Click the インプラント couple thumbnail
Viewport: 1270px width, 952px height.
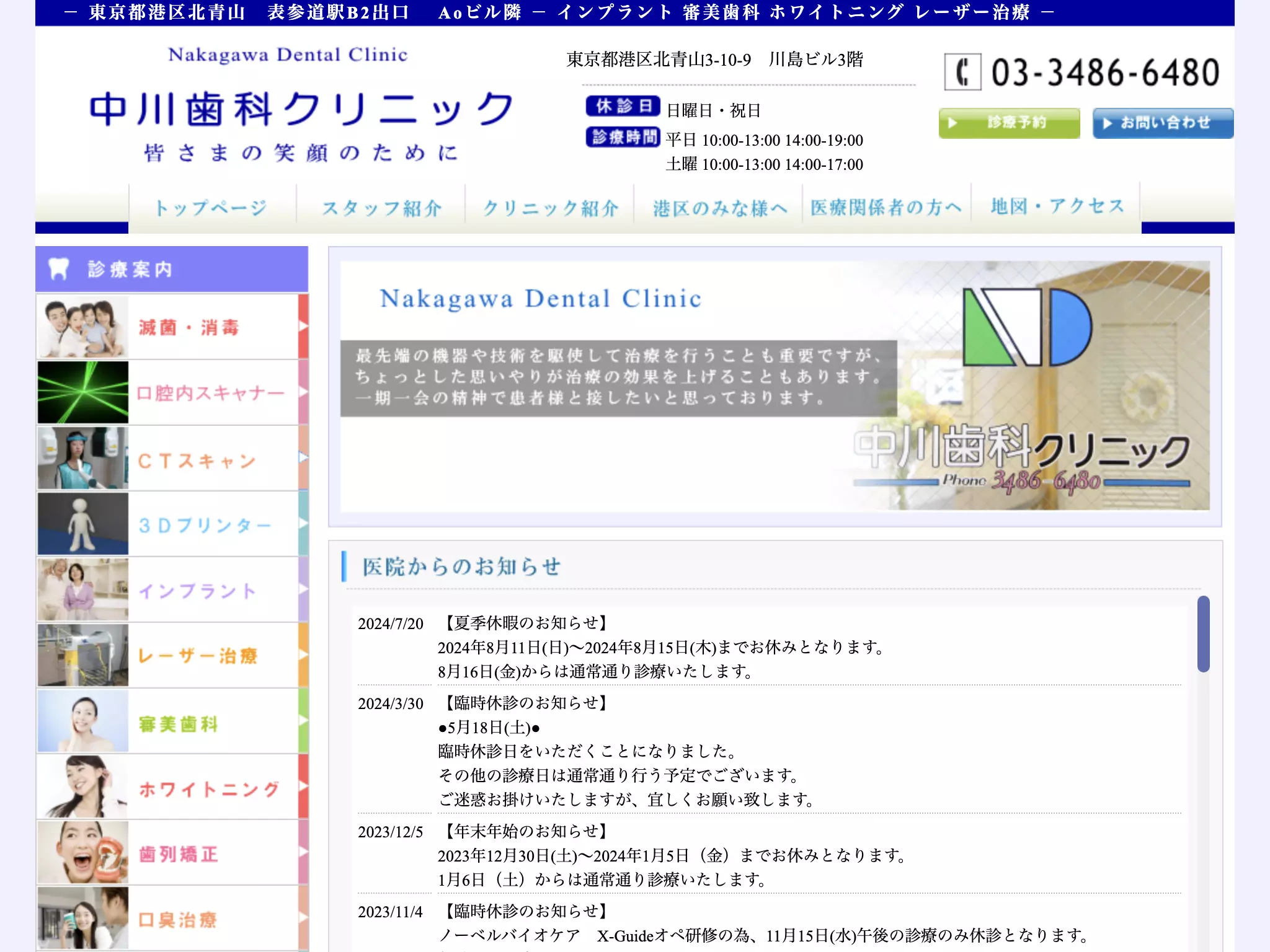click(83, 589)
